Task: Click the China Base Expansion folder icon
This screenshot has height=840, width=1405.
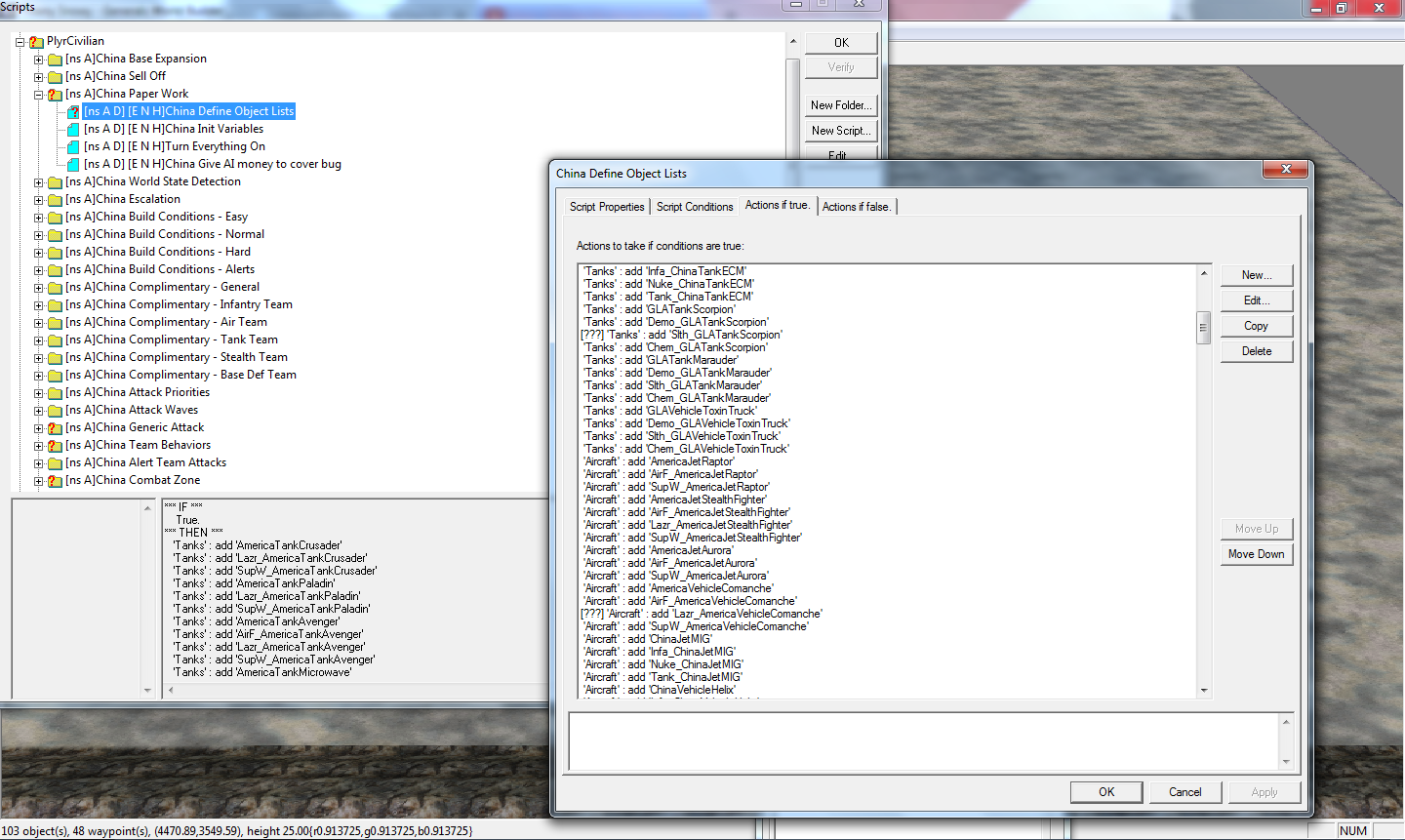Action: pos(55,60)
